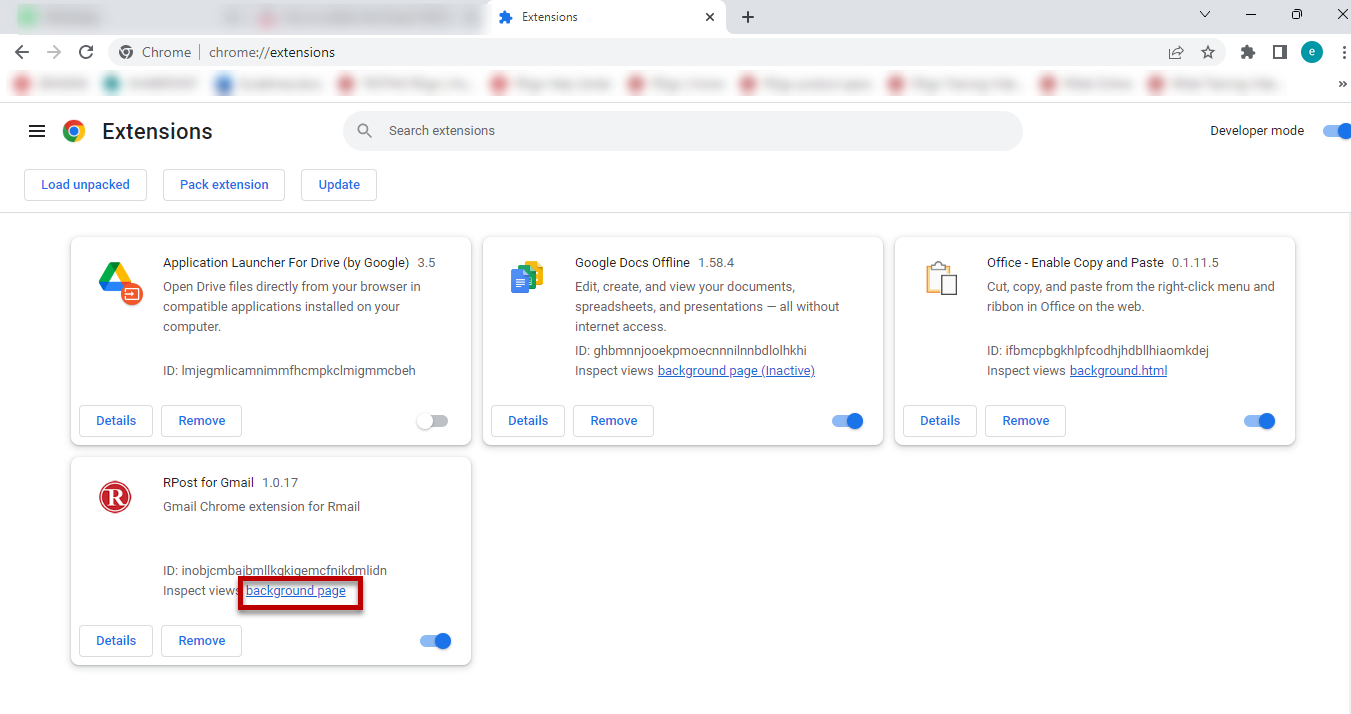The height and width of the screenshot is (714, 1351).
Task: Open RPost background page link
Action: pyautogui.click(x=296, y=591)
